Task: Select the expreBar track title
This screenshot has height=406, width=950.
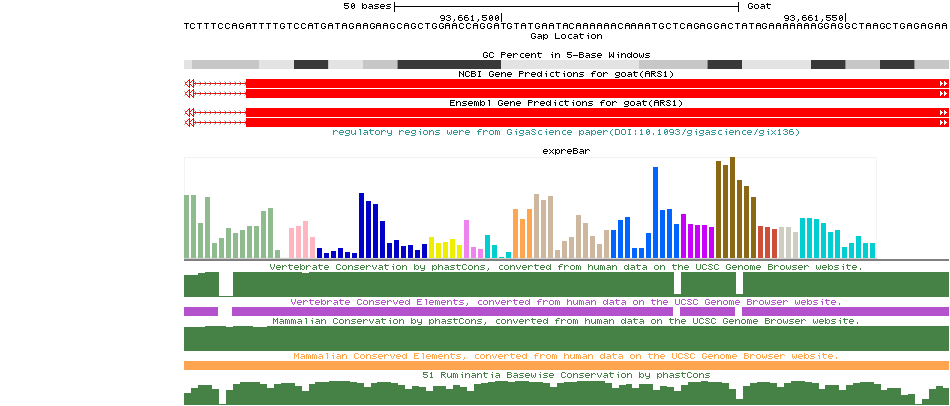Action: [566, 151]
